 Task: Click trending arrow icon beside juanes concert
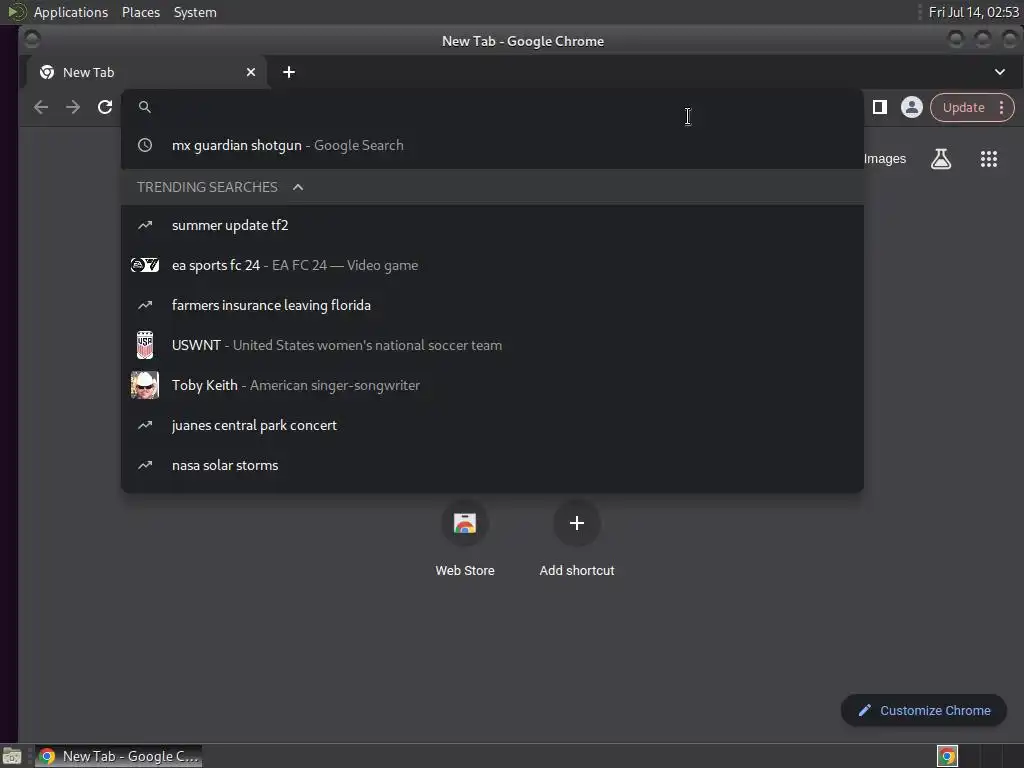pos(145,425)
